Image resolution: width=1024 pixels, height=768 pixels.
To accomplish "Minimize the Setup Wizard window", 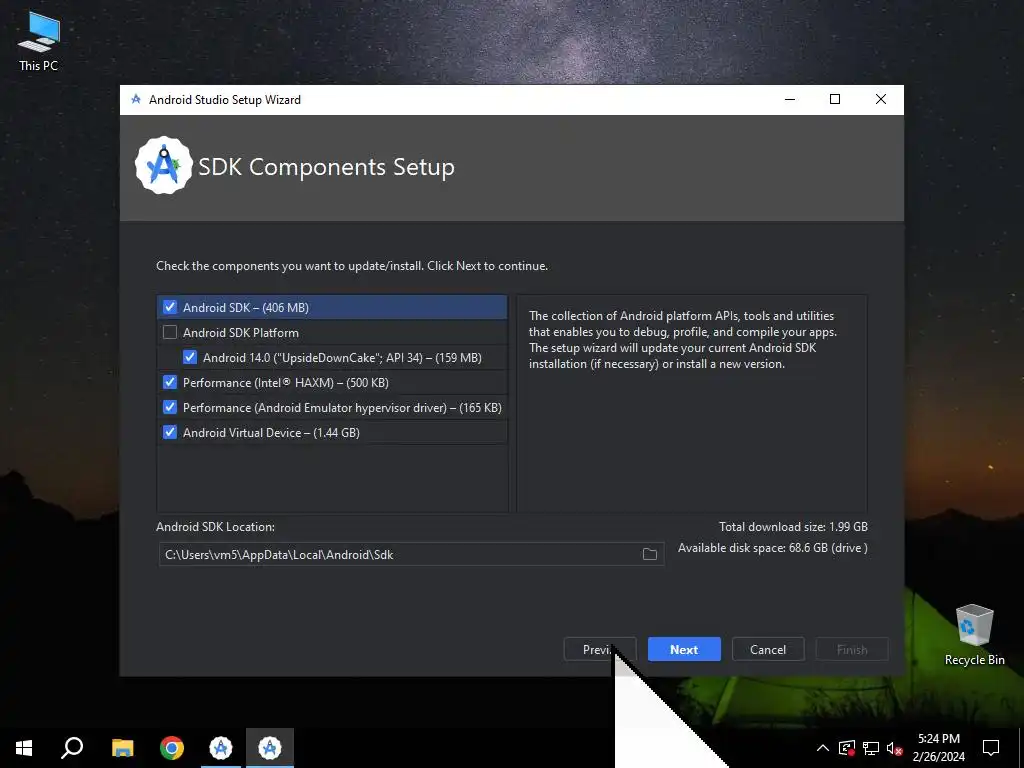I will point(790,99).
